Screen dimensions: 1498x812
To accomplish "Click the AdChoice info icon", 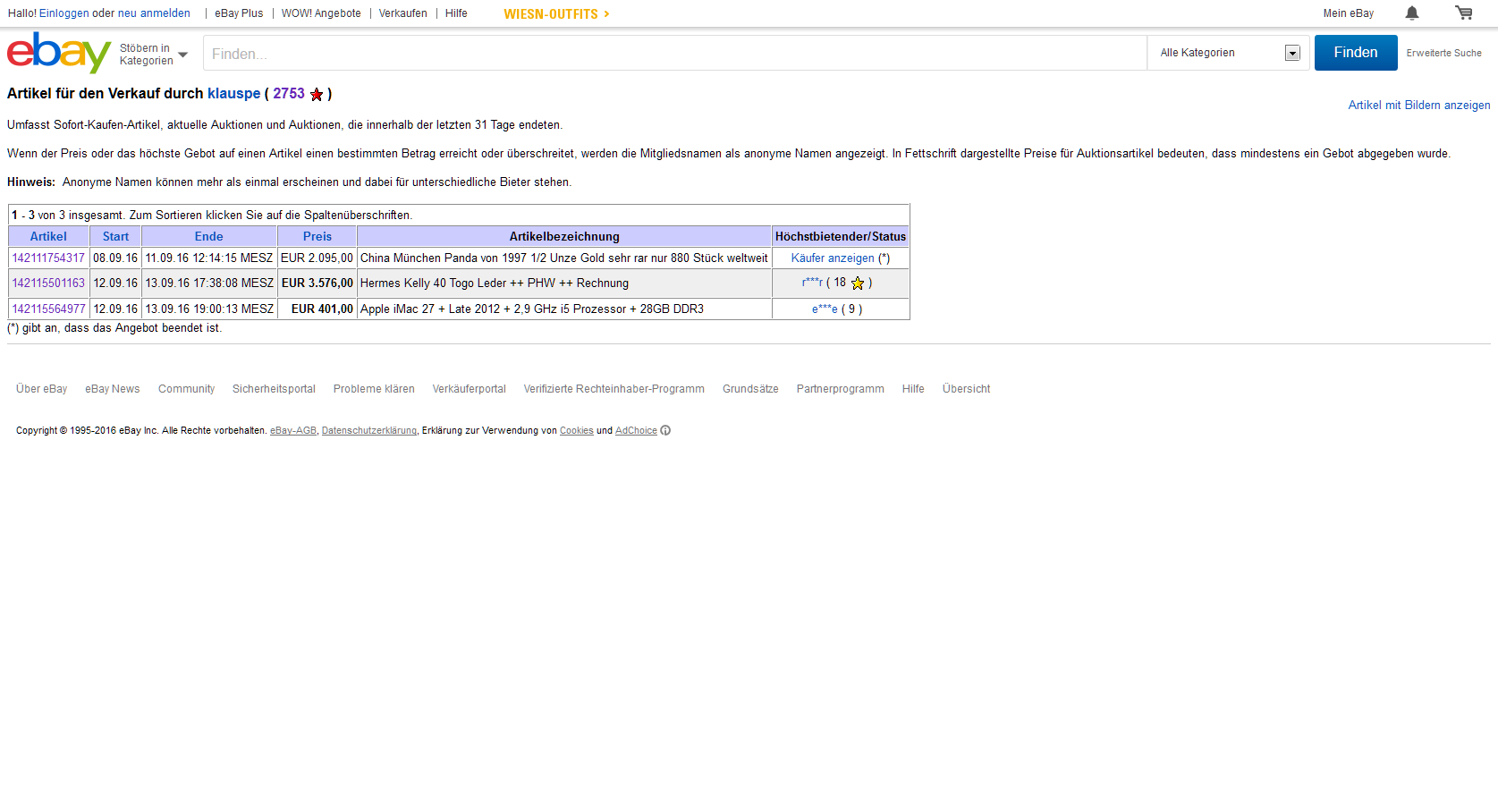I will click(665, 430).
